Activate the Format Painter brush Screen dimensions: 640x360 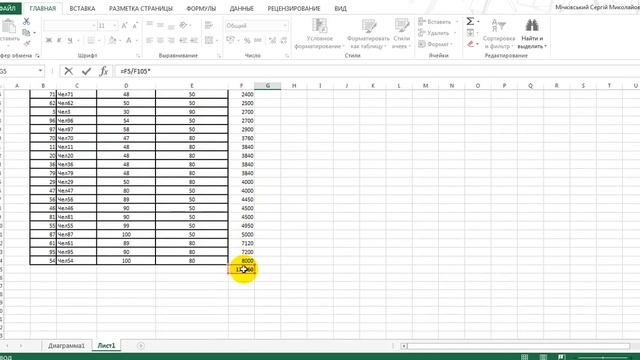[27, 43]
